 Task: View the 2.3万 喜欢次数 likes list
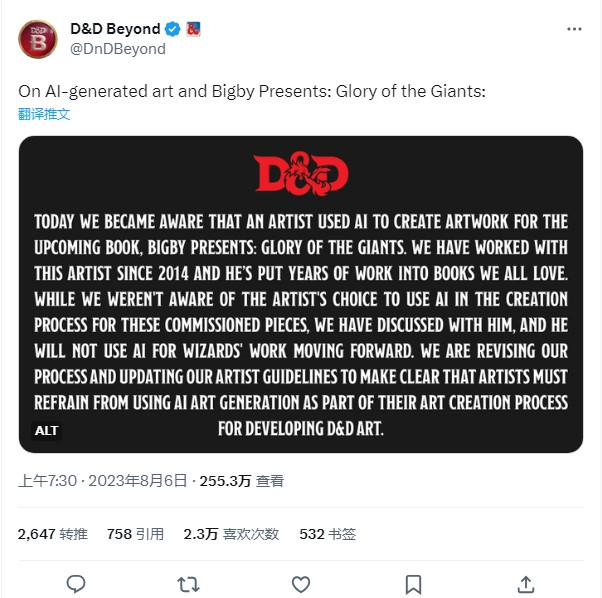click(x=231, y=534)
